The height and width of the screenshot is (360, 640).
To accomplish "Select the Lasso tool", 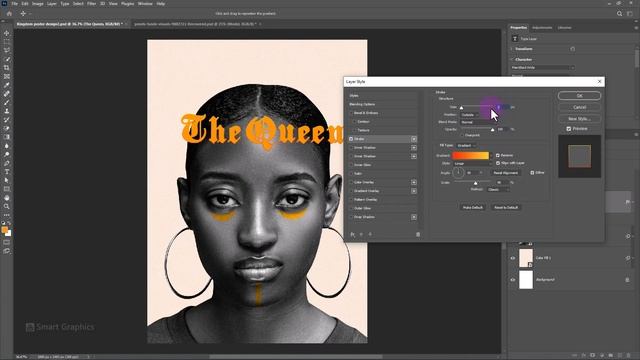I will coord(7,50).
